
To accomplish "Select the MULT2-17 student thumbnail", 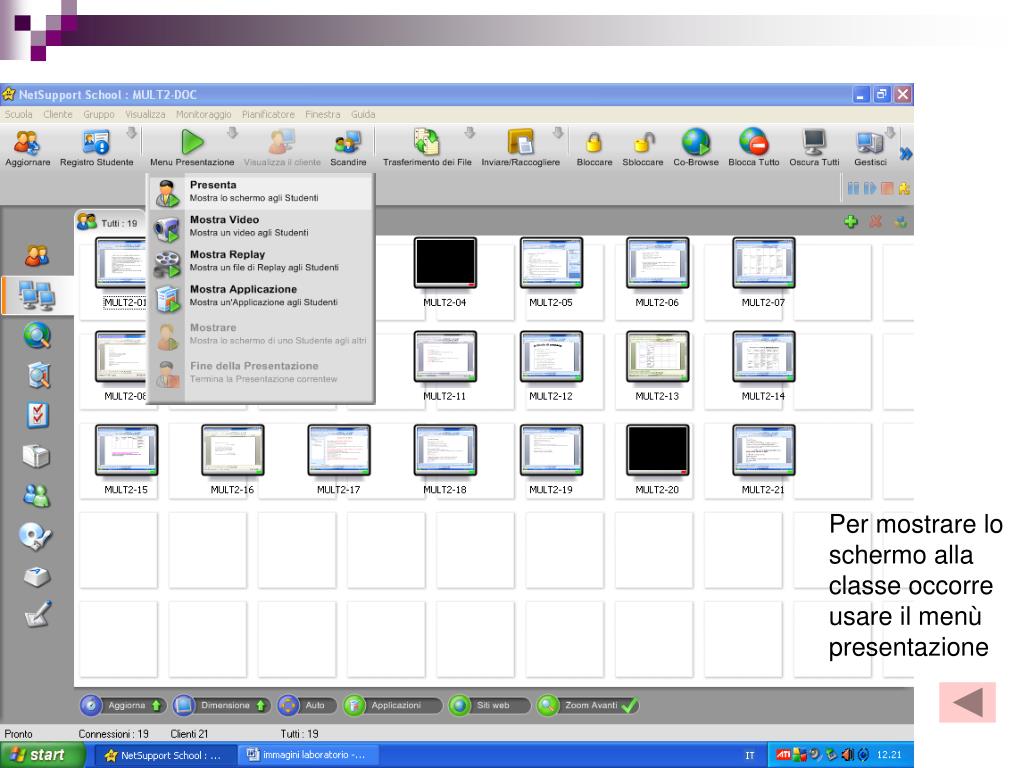I will 338,449.
